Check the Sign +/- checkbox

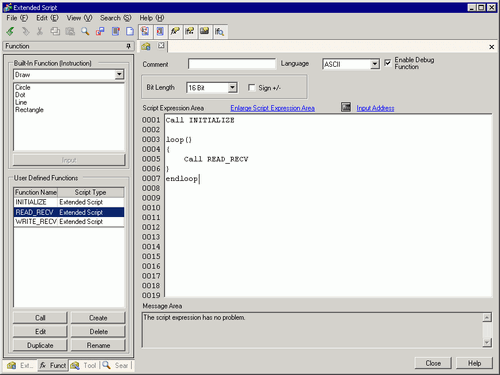coord(252,88)
